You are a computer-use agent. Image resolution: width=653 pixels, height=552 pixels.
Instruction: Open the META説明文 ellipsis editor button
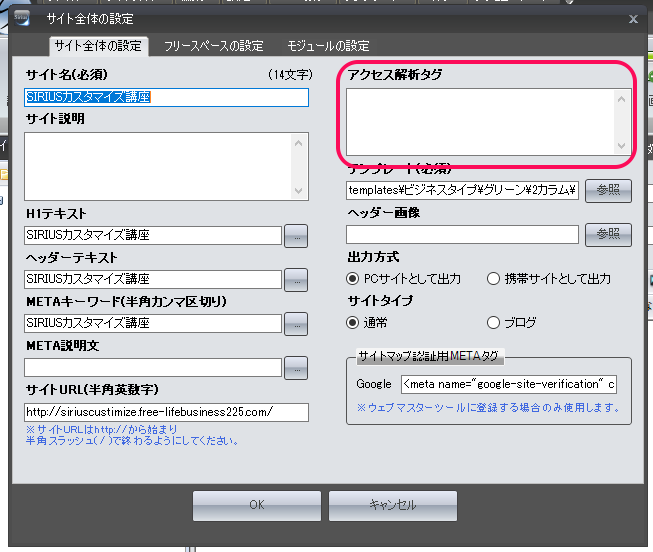296,368
